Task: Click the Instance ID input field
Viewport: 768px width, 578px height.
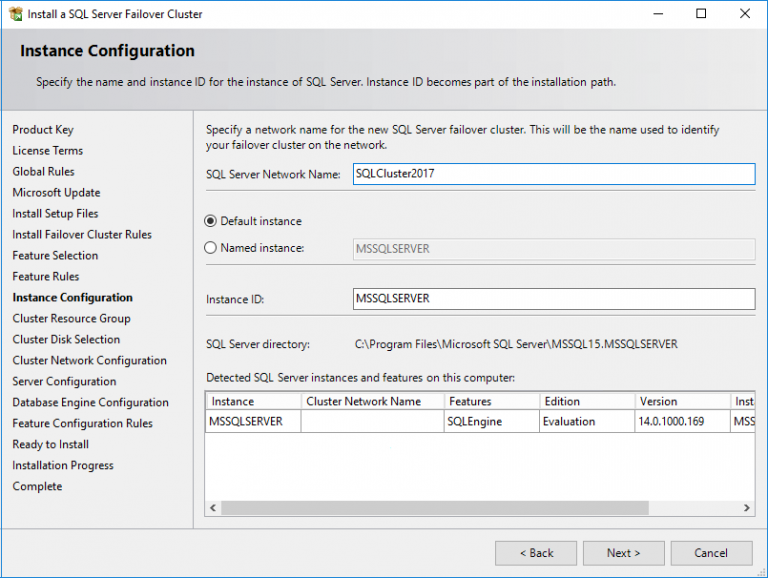Action: tap(554, 299)
